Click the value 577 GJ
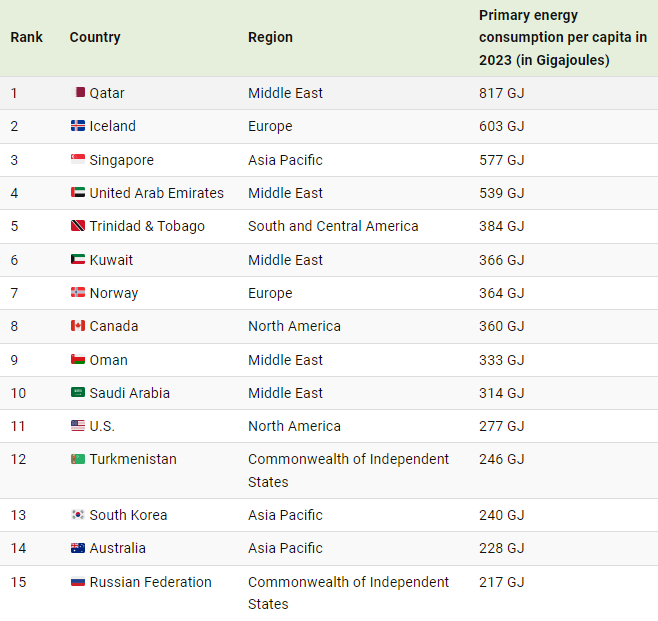This screenshot has height=621, width=658. [x=502, y=160]
